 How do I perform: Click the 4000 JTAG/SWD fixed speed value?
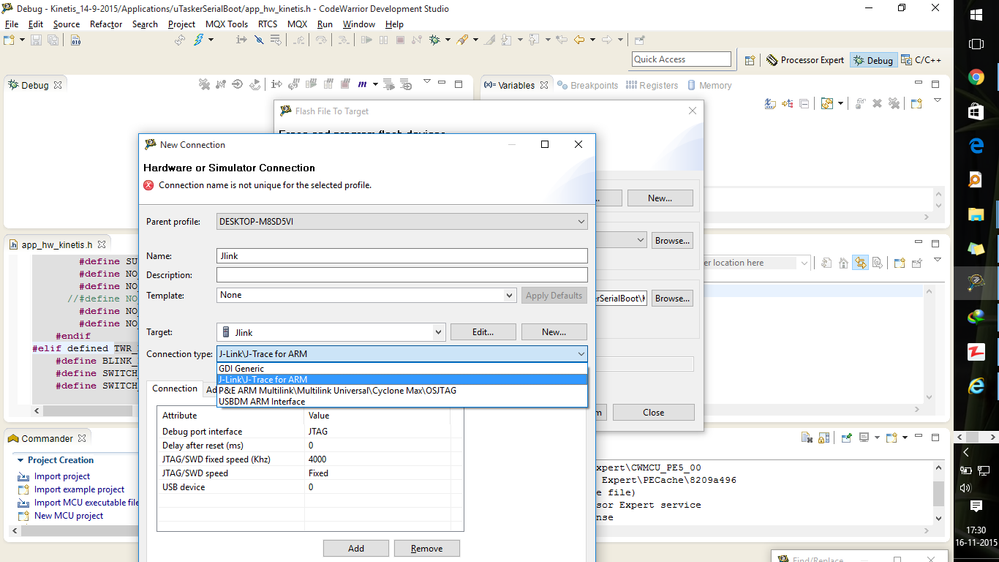317,459
